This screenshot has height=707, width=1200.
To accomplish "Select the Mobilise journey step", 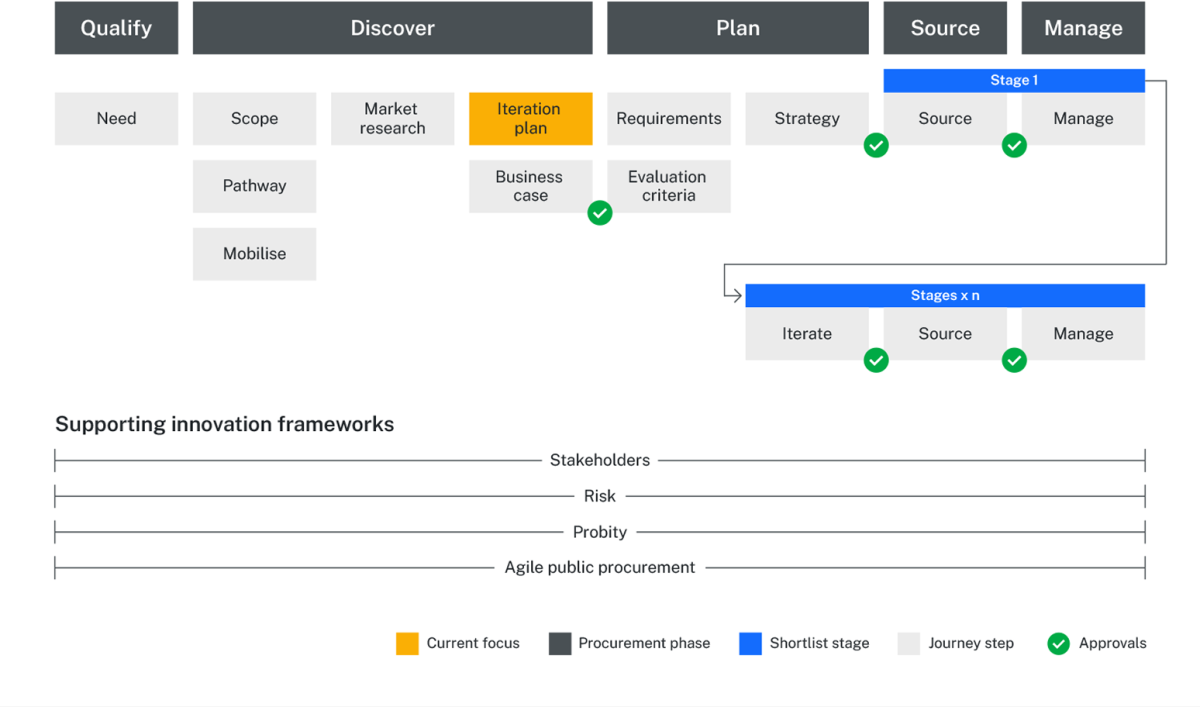I will click(x=254, y=254).
